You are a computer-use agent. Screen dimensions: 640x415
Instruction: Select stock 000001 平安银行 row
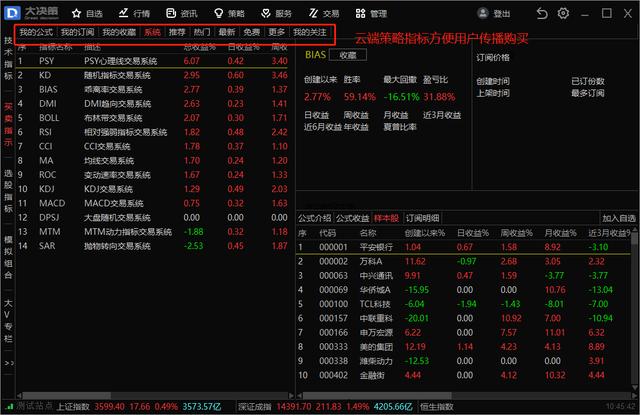pos(463,247)
